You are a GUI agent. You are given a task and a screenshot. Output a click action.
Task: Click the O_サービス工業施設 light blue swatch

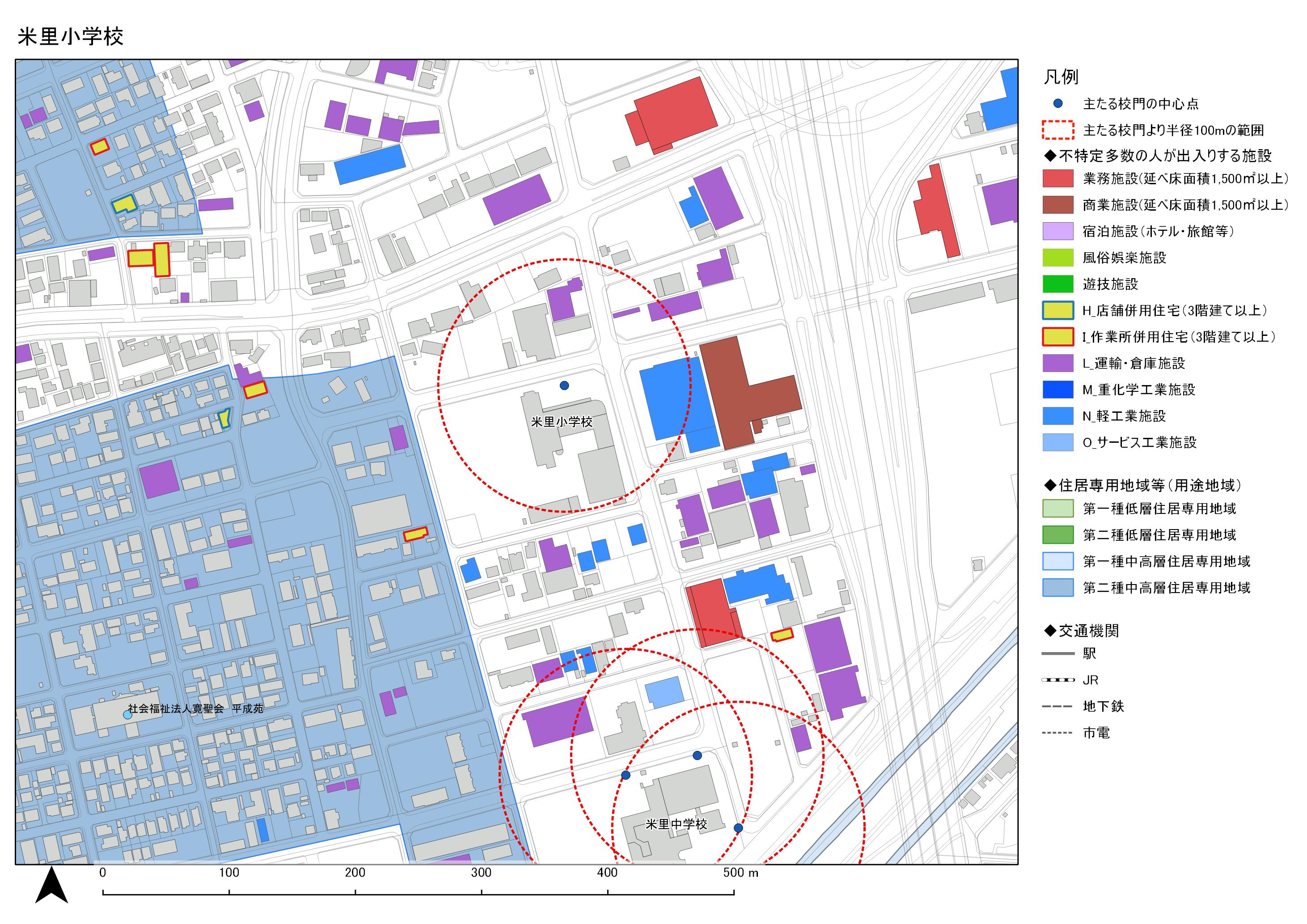coord(1057,442)
